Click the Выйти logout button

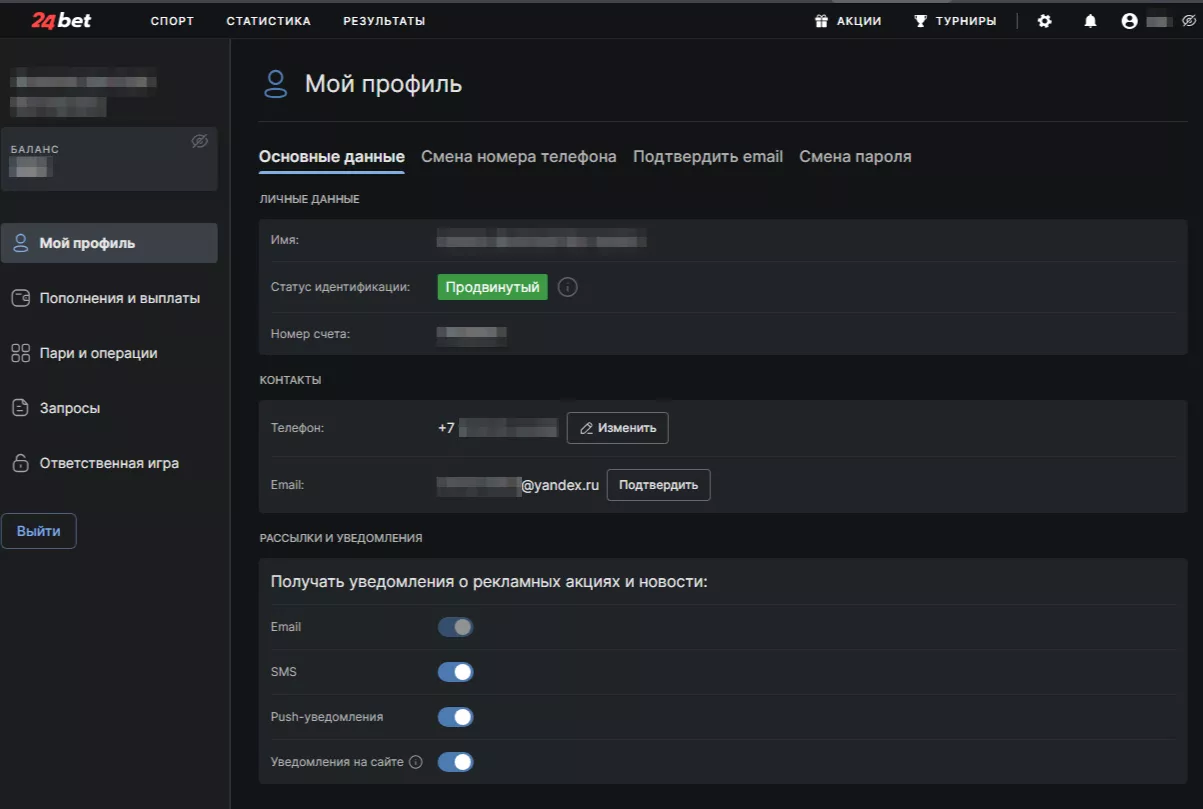(39, 531)
